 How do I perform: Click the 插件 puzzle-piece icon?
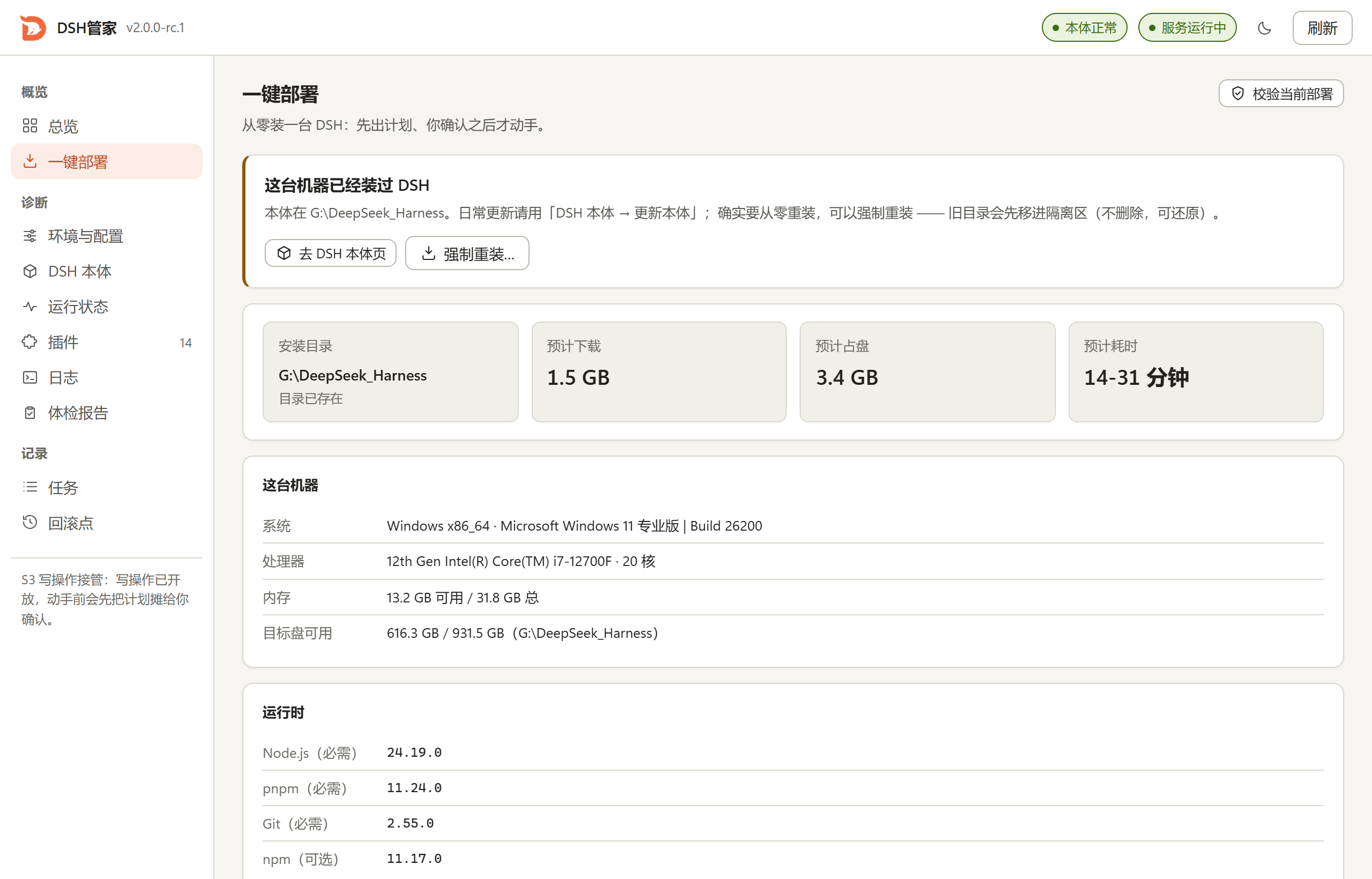coord(29,342)
